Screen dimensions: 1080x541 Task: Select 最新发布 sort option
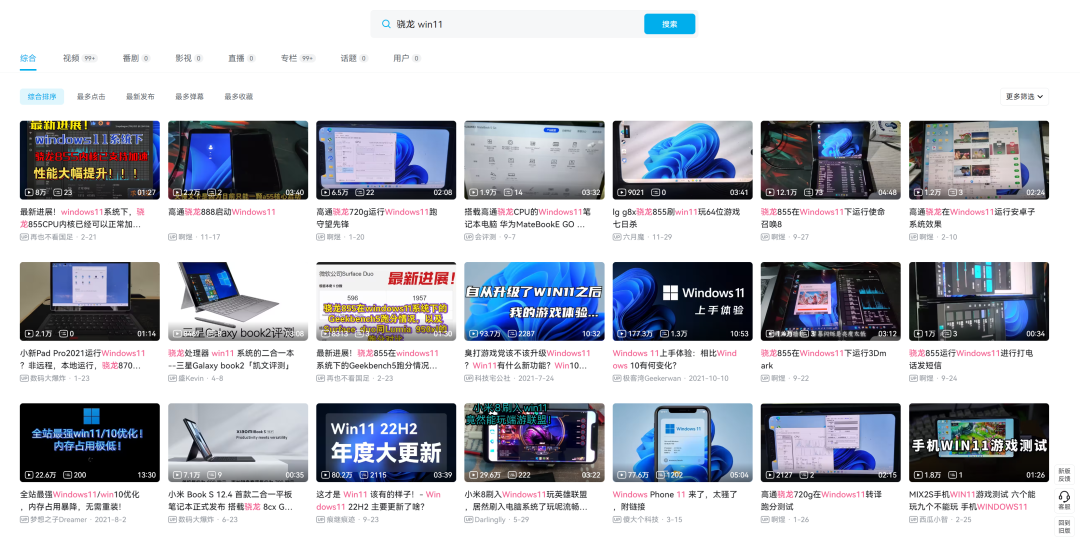point(140,96)
